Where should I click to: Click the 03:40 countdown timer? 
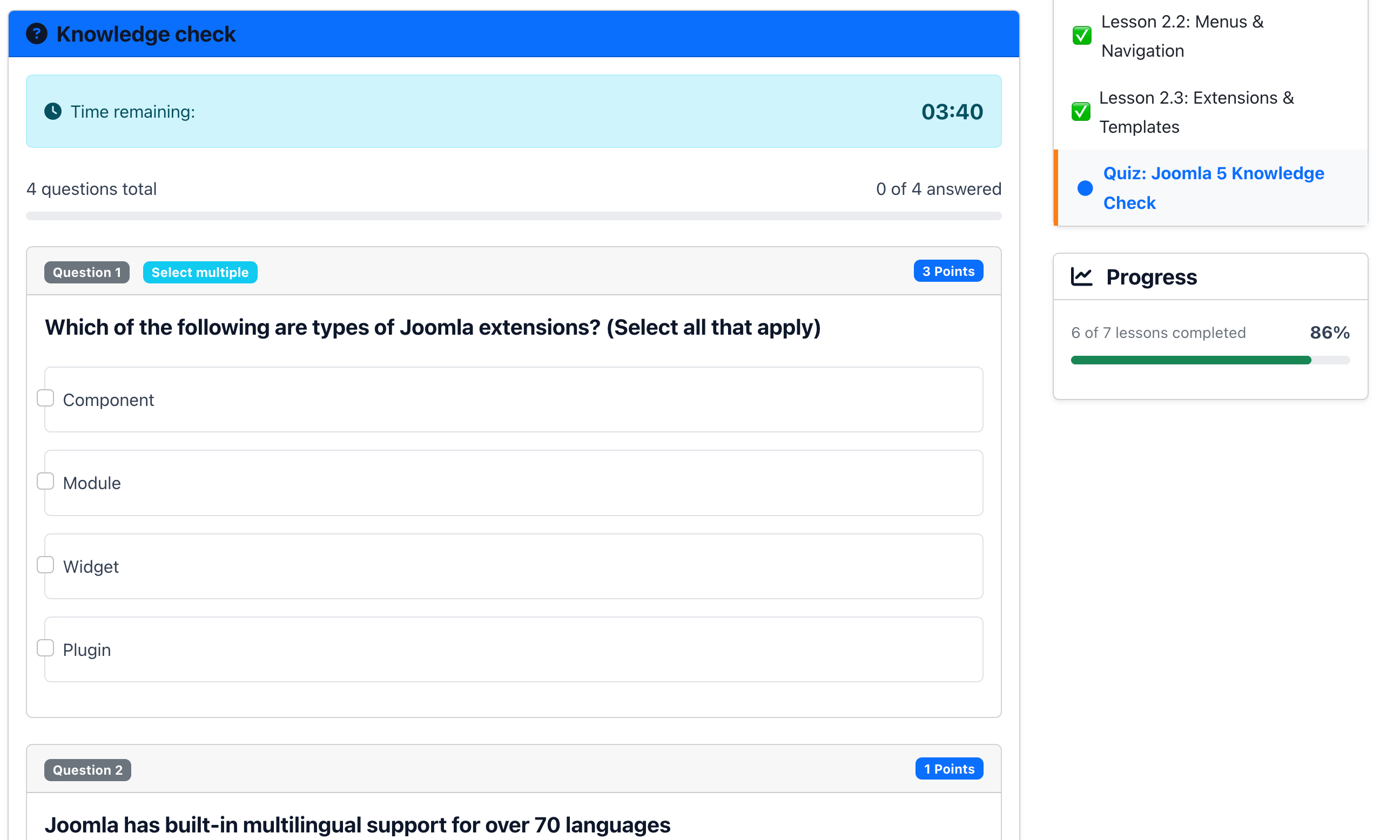click(x=952, y=112)
